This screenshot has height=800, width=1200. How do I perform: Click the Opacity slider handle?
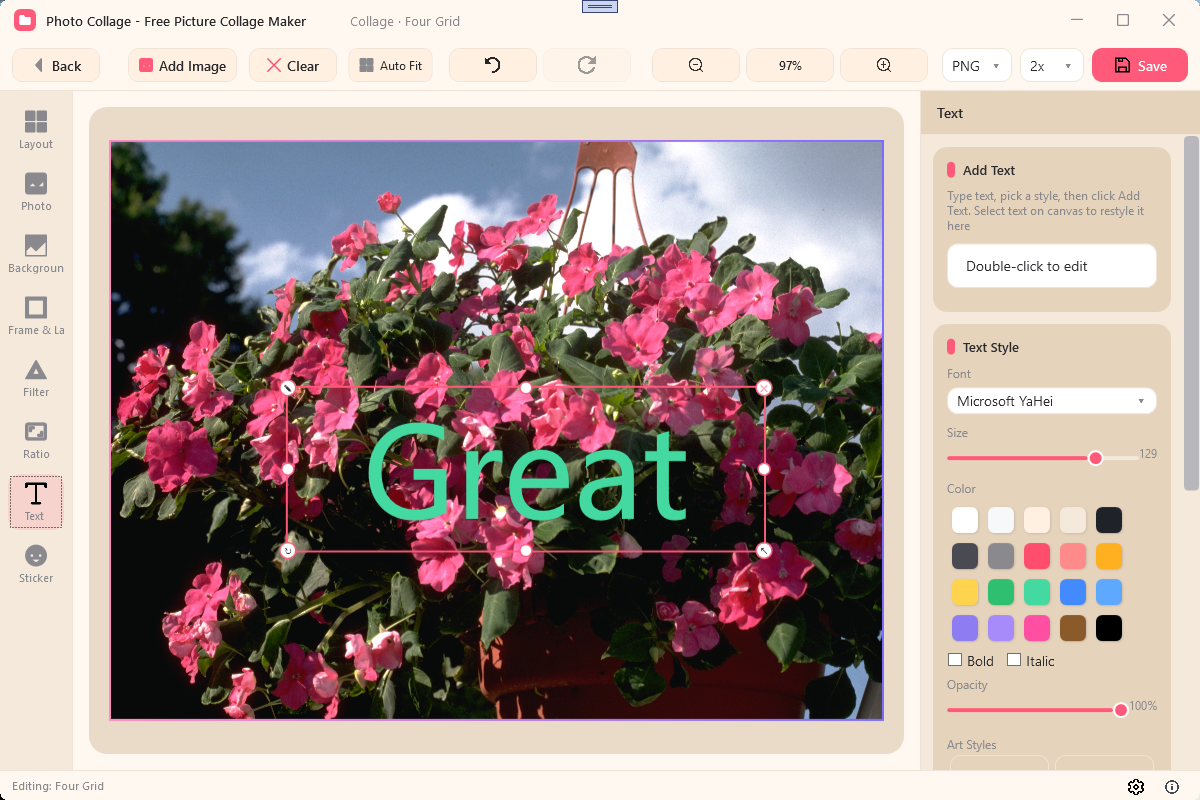point(1121,710)
